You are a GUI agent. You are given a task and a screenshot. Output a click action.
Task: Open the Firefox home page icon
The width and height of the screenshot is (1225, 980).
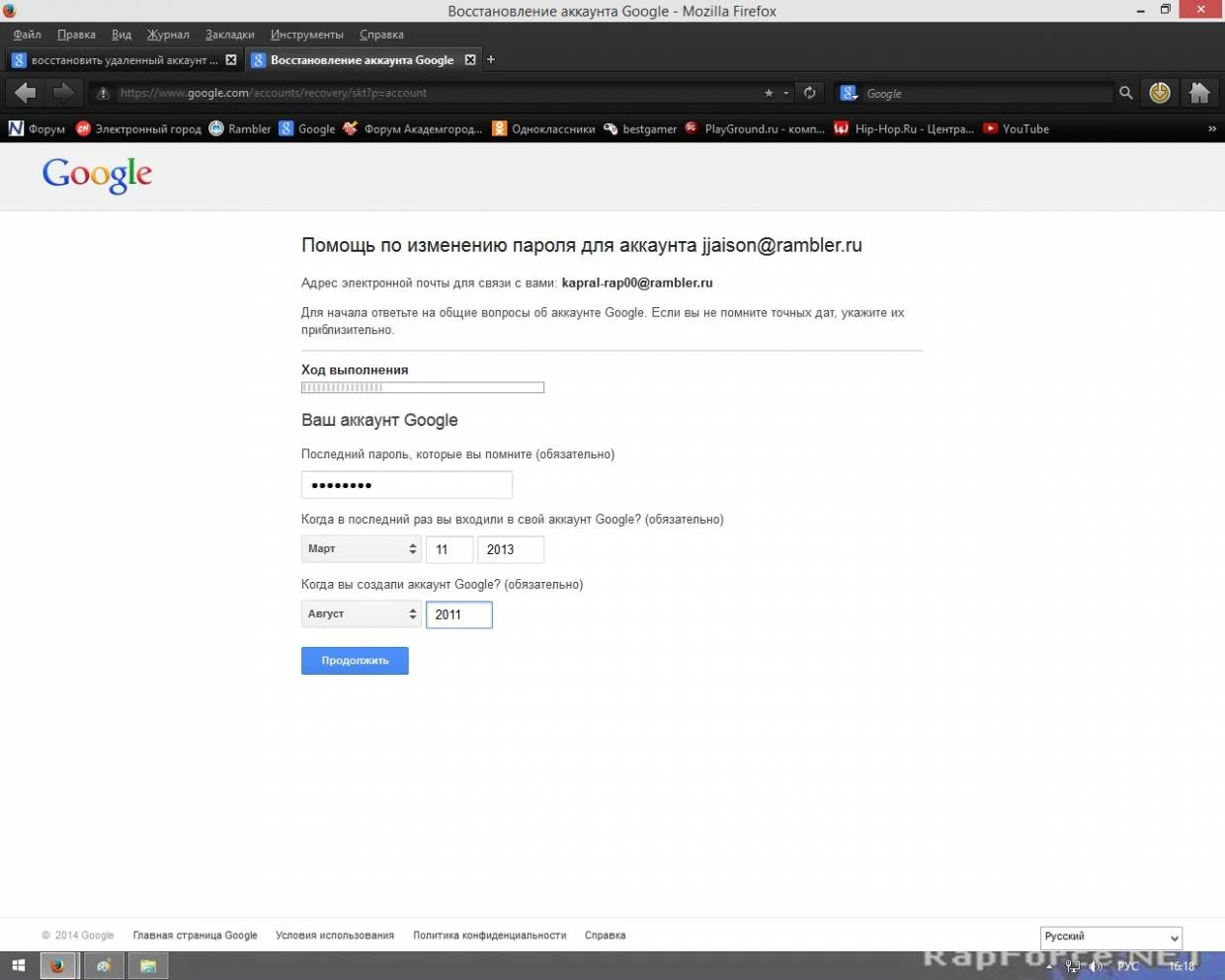[x=1199, y=93]
